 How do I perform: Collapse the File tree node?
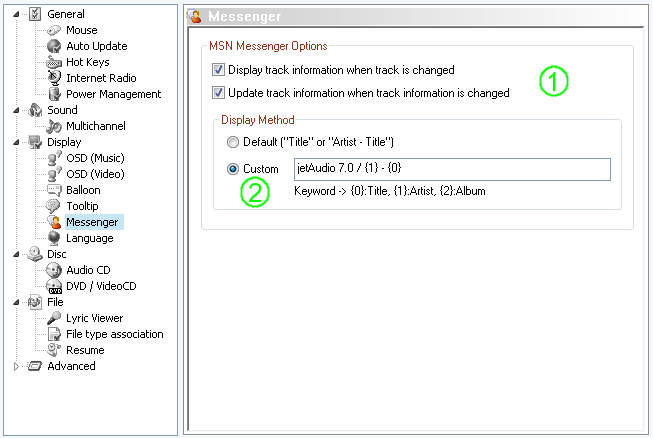point(16,302)
